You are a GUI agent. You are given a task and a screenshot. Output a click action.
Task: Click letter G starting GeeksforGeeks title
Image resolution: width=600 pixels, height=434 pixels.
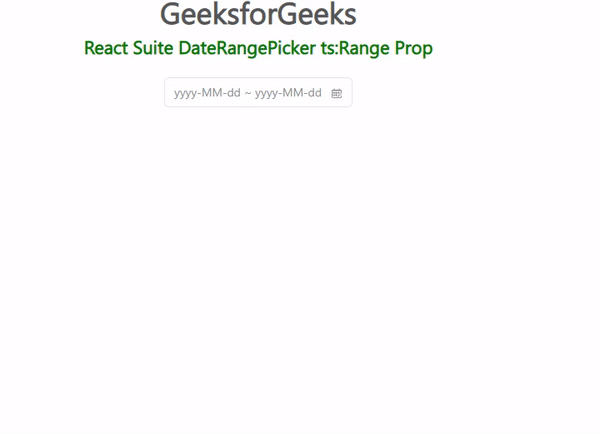click(x=170, y=14)
